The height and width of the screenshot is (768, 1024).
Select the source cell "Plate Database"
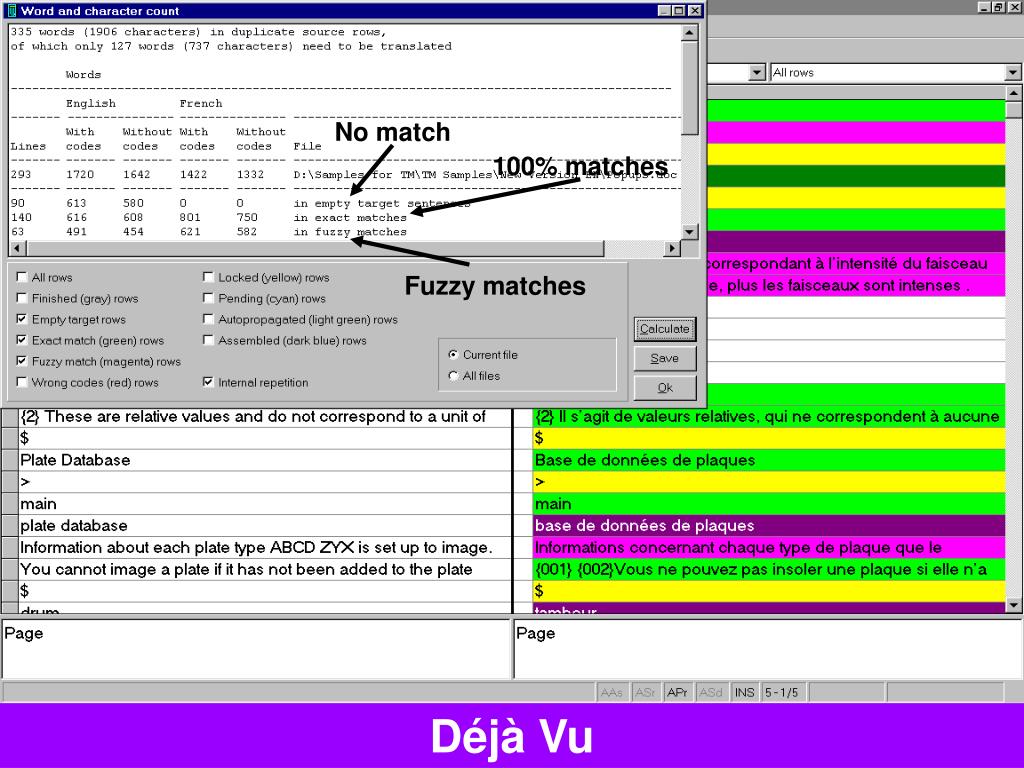click(265, 460)
